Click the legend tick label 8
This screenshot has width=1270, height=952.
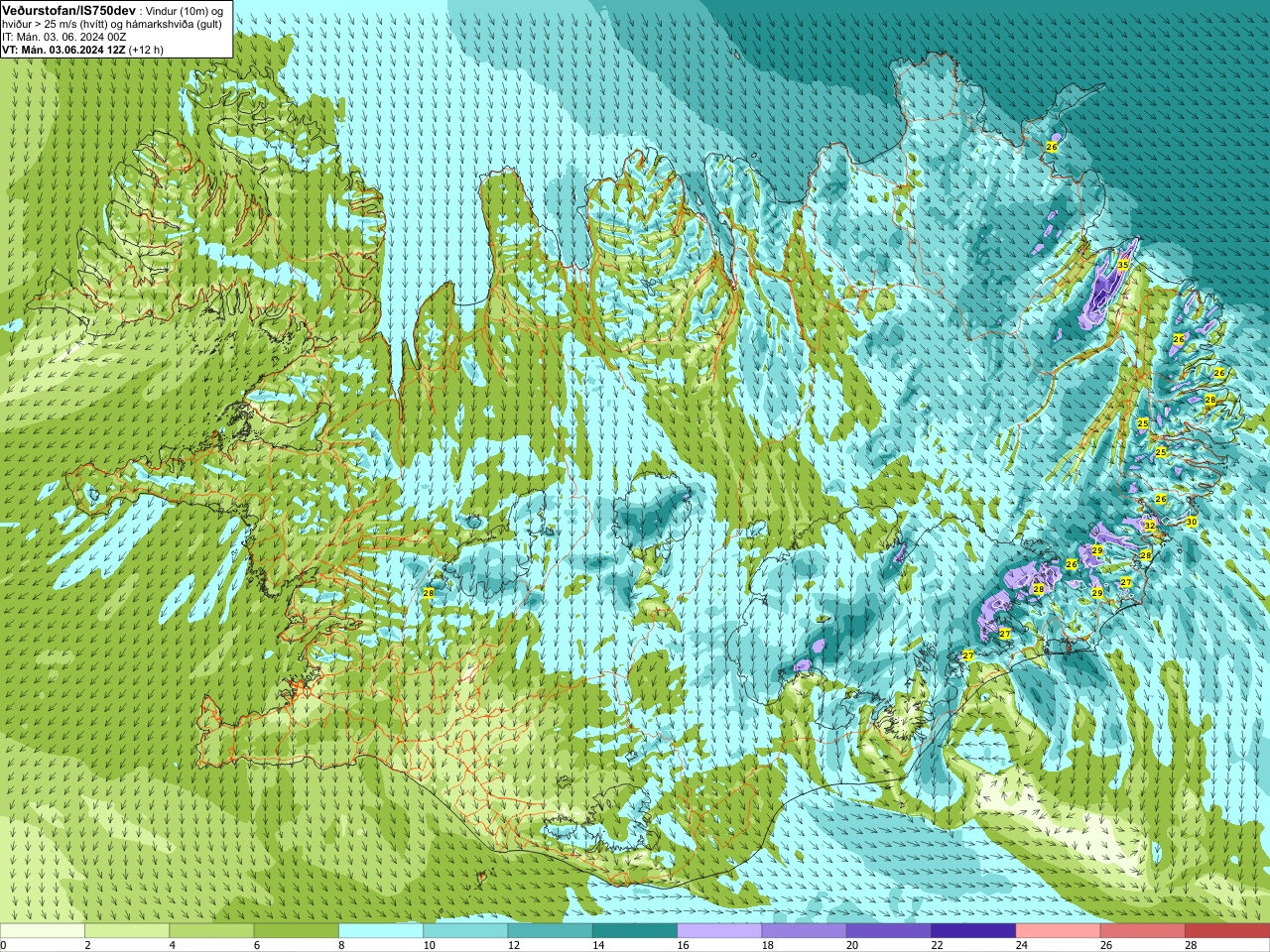[342, 945]
